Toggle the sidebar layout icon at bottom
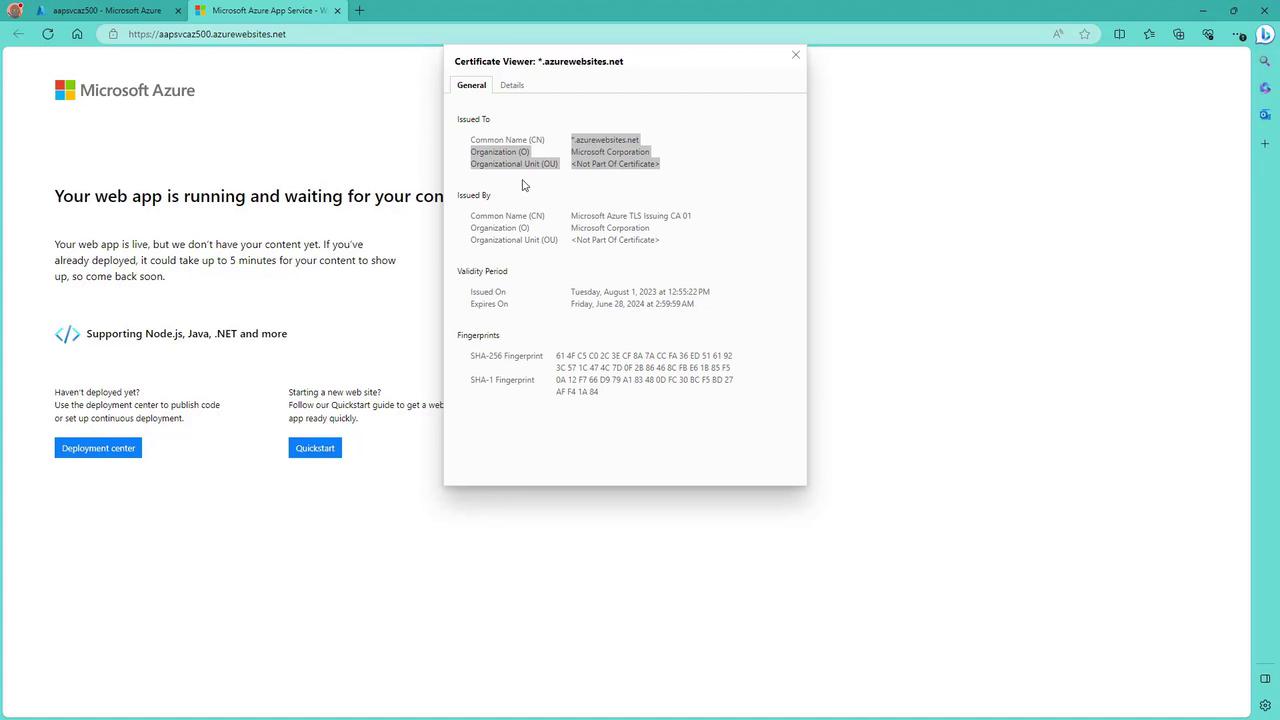This screenshot has width=1280, height=720. [x=1265, y=679]
